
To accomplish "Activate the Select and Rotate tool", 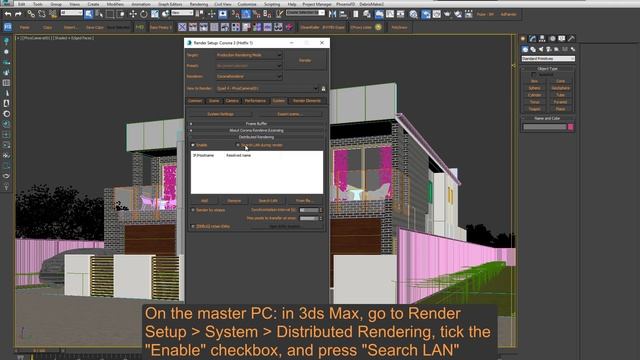I will point(144,14).
